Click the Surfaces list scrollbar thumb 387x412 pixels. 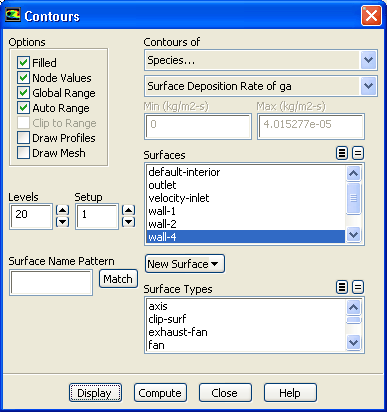(353, 198)
